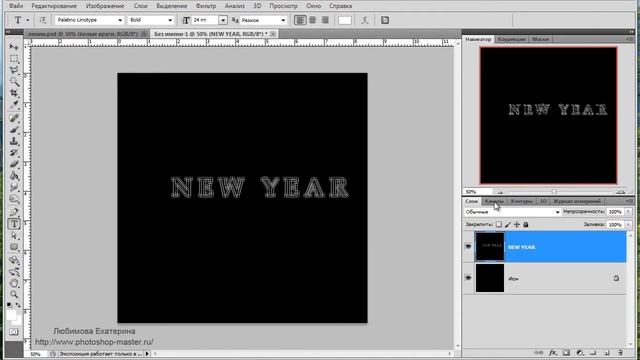
Task: Align text right
Action: click(x=325, y=20)
